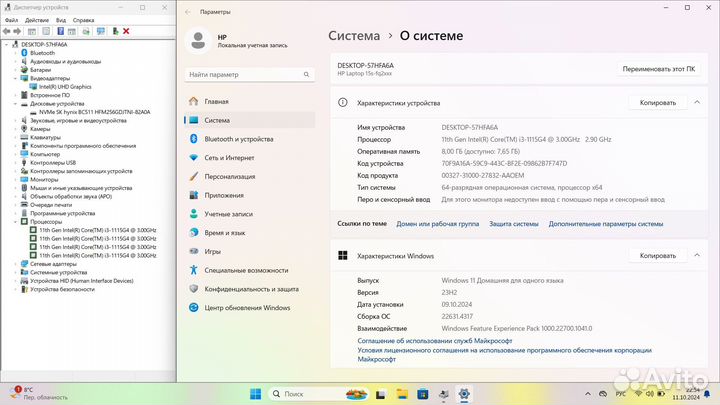Screen dimensions: 720x405
Task: Click Windows Update icon in Settings sidebar
Action: tap(194, 308)
